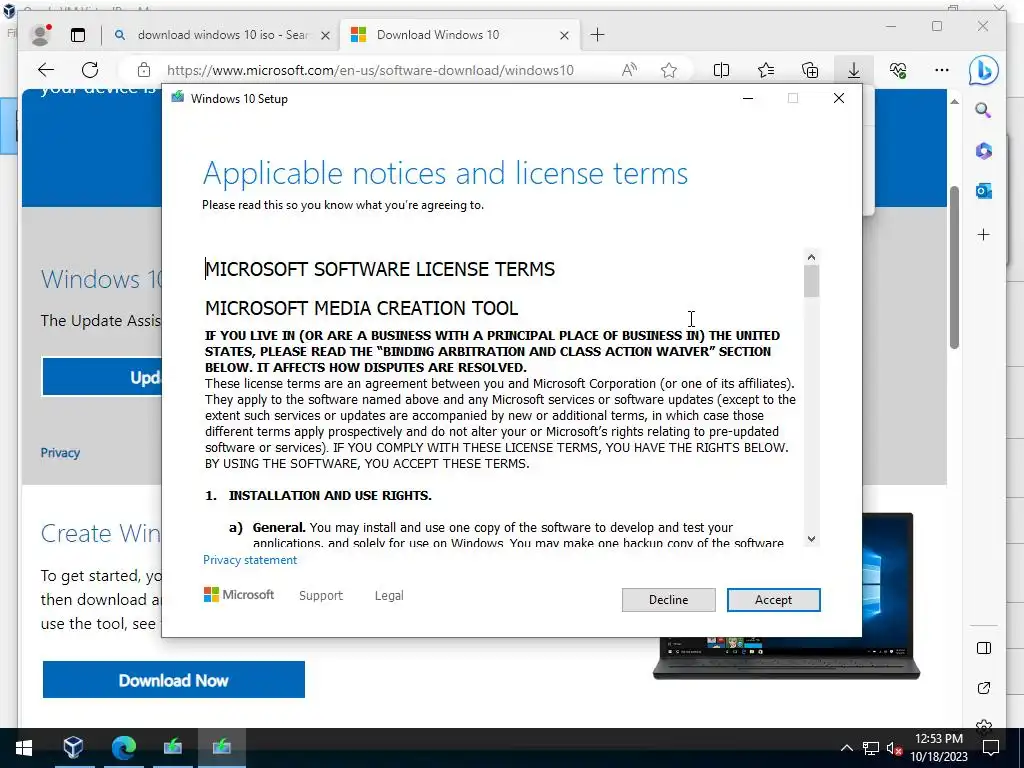Select the Download Windows 10 tab
This screenshot has width=1024, height=768.
point(438,35)
